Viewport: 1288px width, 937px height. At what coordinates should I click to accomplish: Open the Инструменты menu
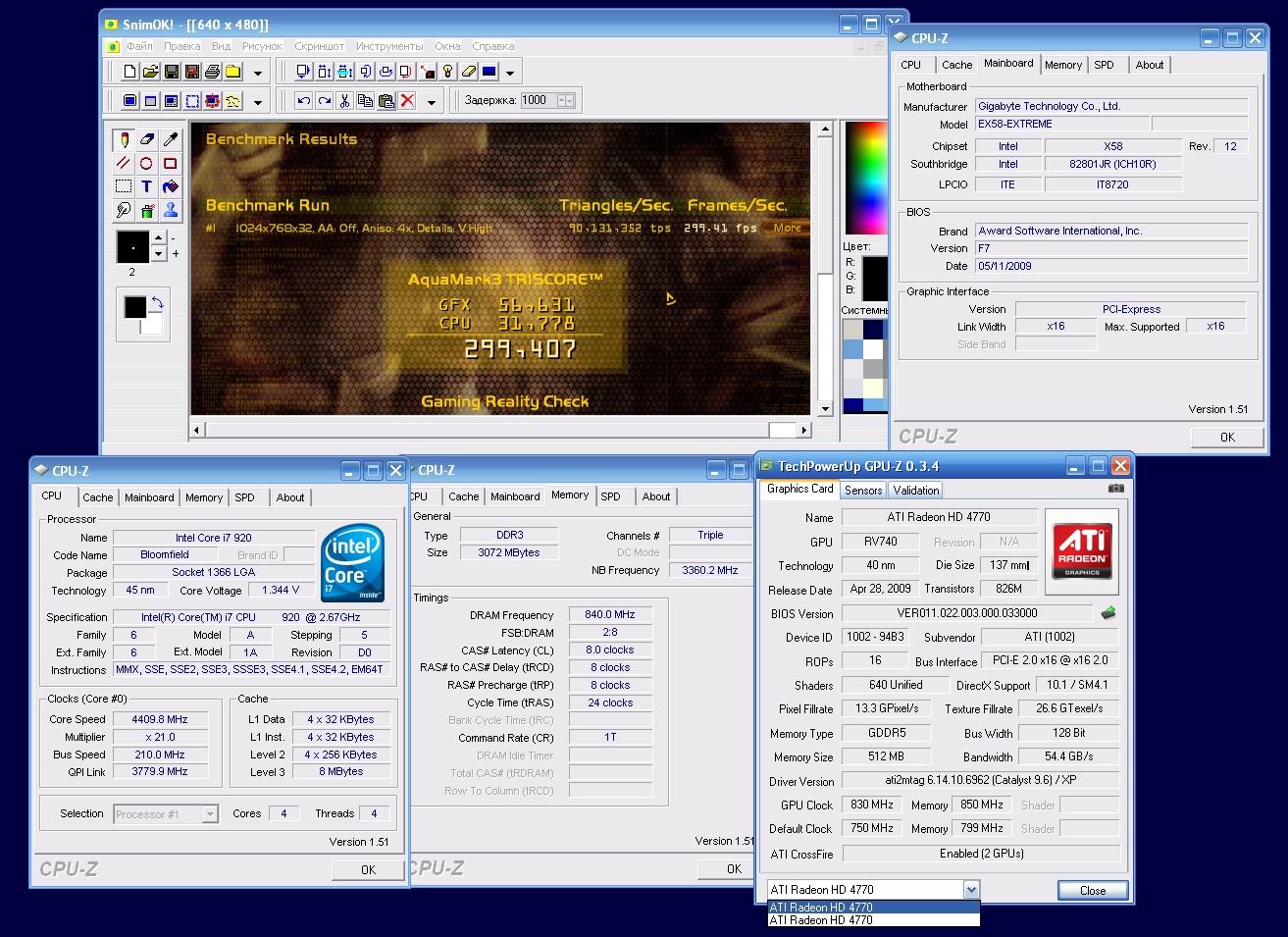click(389, 46)
